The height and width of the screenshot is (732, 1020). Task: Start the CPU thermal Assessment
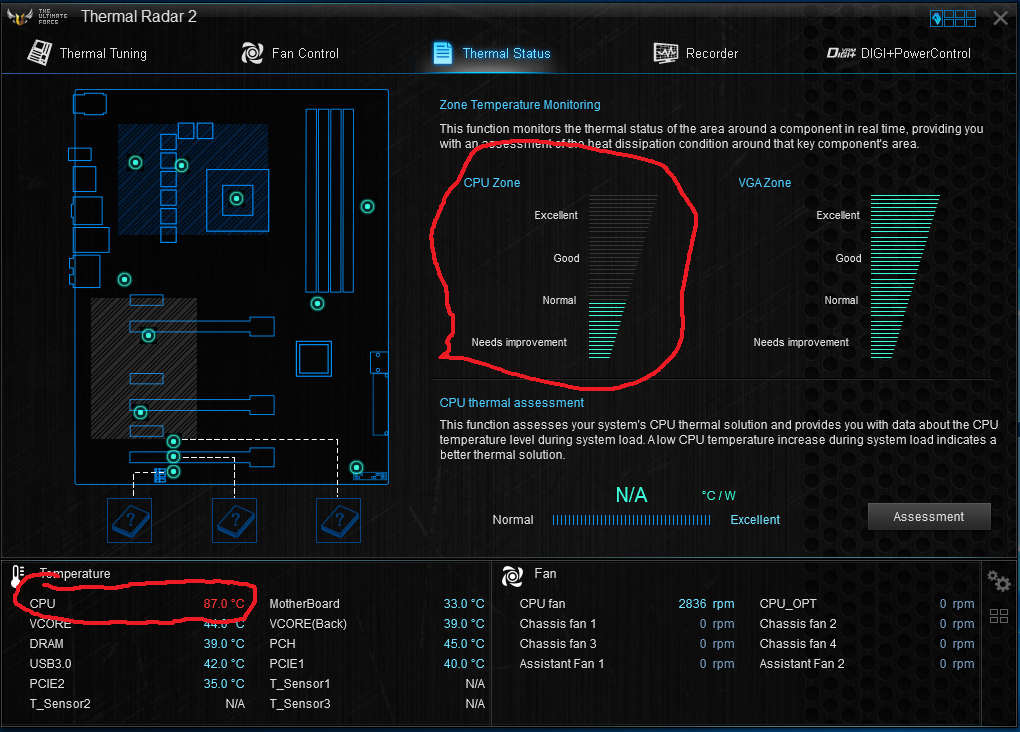point(929,517)
